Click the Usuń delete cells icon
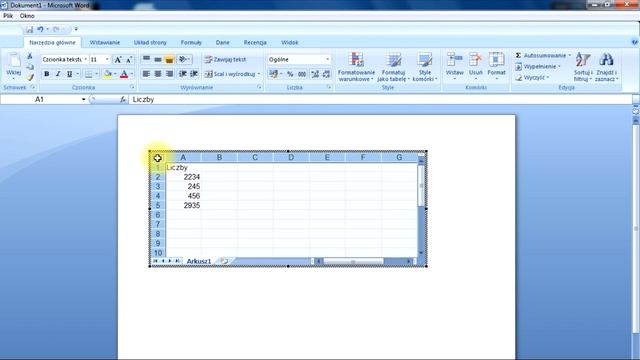Screen dimensions: 640x360 point(475,60)
